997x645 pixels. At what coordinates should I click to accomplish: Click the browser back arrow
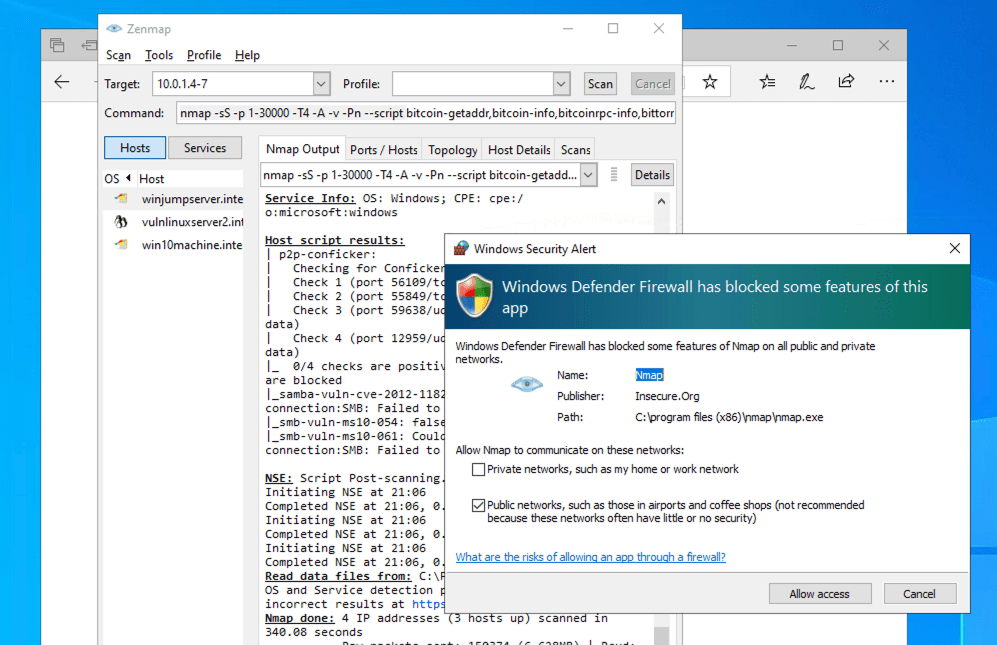click(x=62, y=82)
